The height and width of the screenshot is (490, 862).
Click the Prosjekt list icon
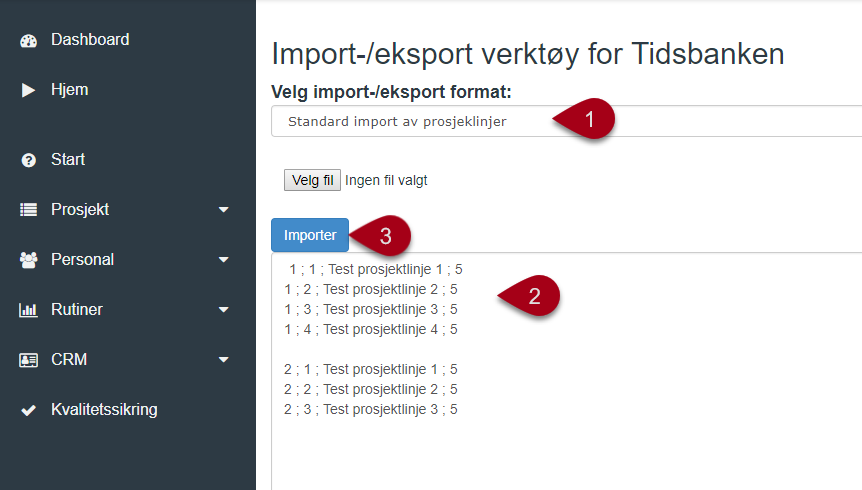[29, 210]
